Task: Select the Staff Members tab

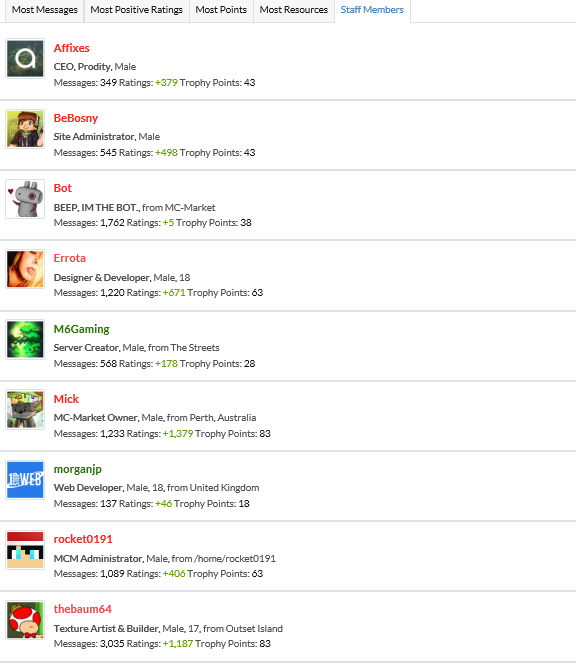Action: coord(372,10)
